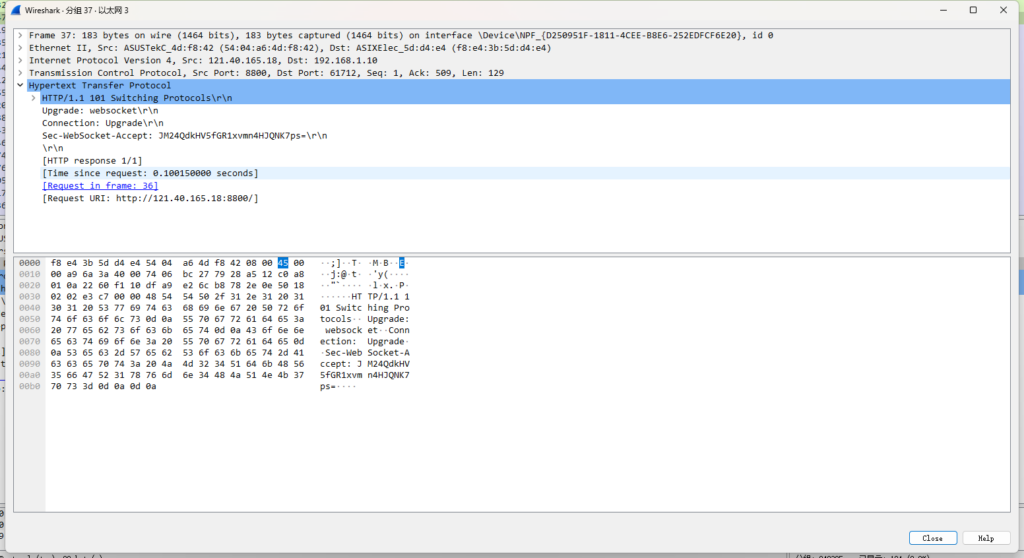This screenshot has width=1024, height=558.
Task: Select the HTTP response 1/1 line
Action: pyautogui.click(x=92, y=161)
